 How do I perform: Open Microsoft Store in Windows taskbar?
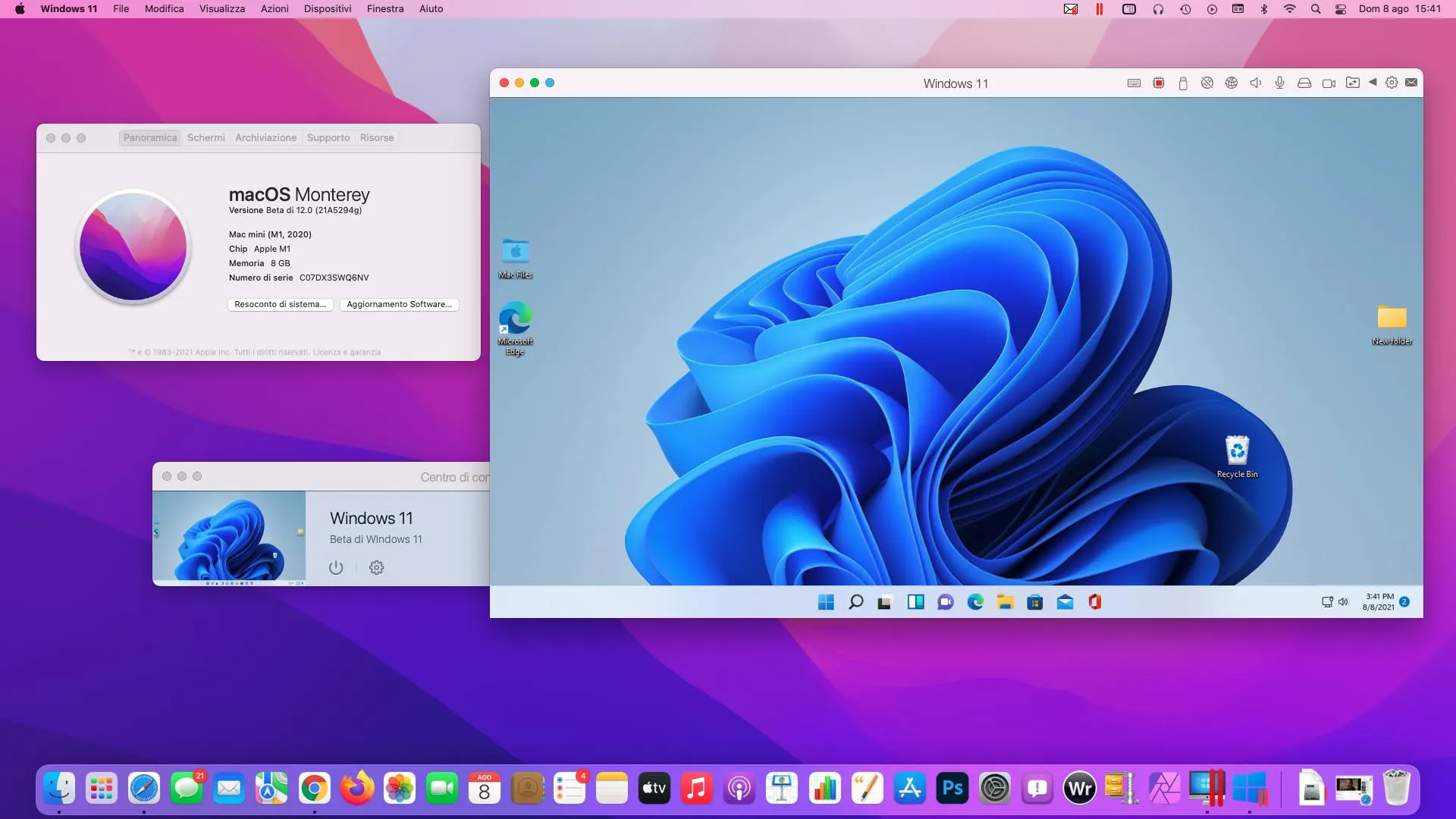tap(1034, 602)
